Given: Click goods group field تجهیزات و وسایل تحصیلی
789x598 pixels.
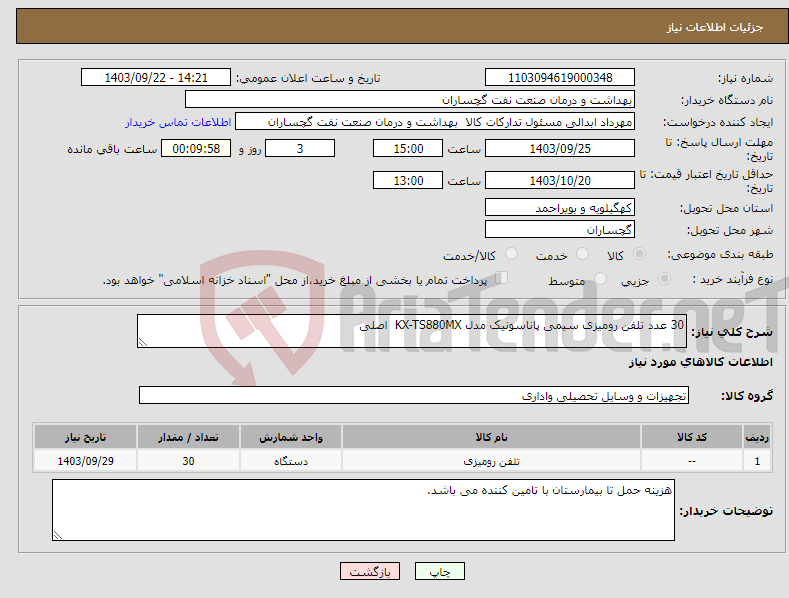Looking at the screenshot, I should pyautogui.click(x=414, y=396).
